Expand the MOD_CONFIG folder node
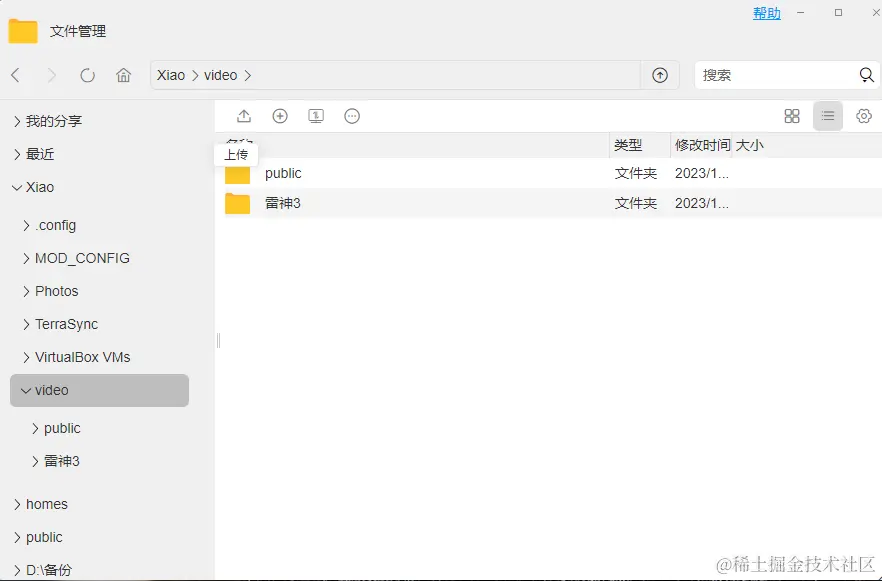 (26, 259)
